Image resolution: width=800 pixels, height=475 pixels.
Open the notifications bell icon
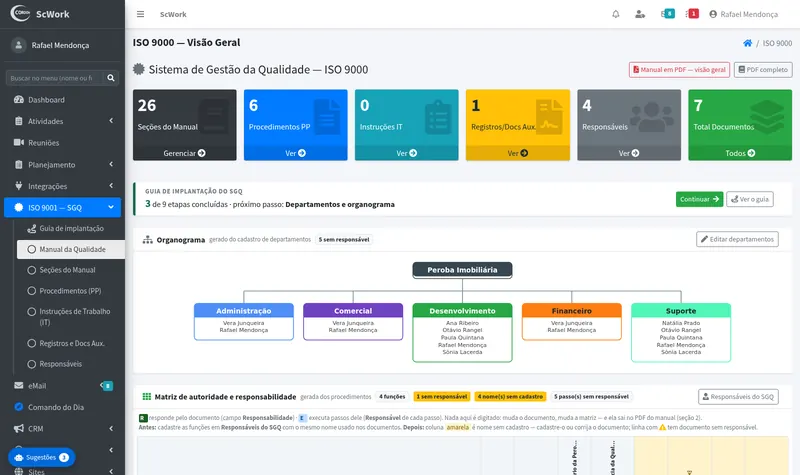click(616, 14)
